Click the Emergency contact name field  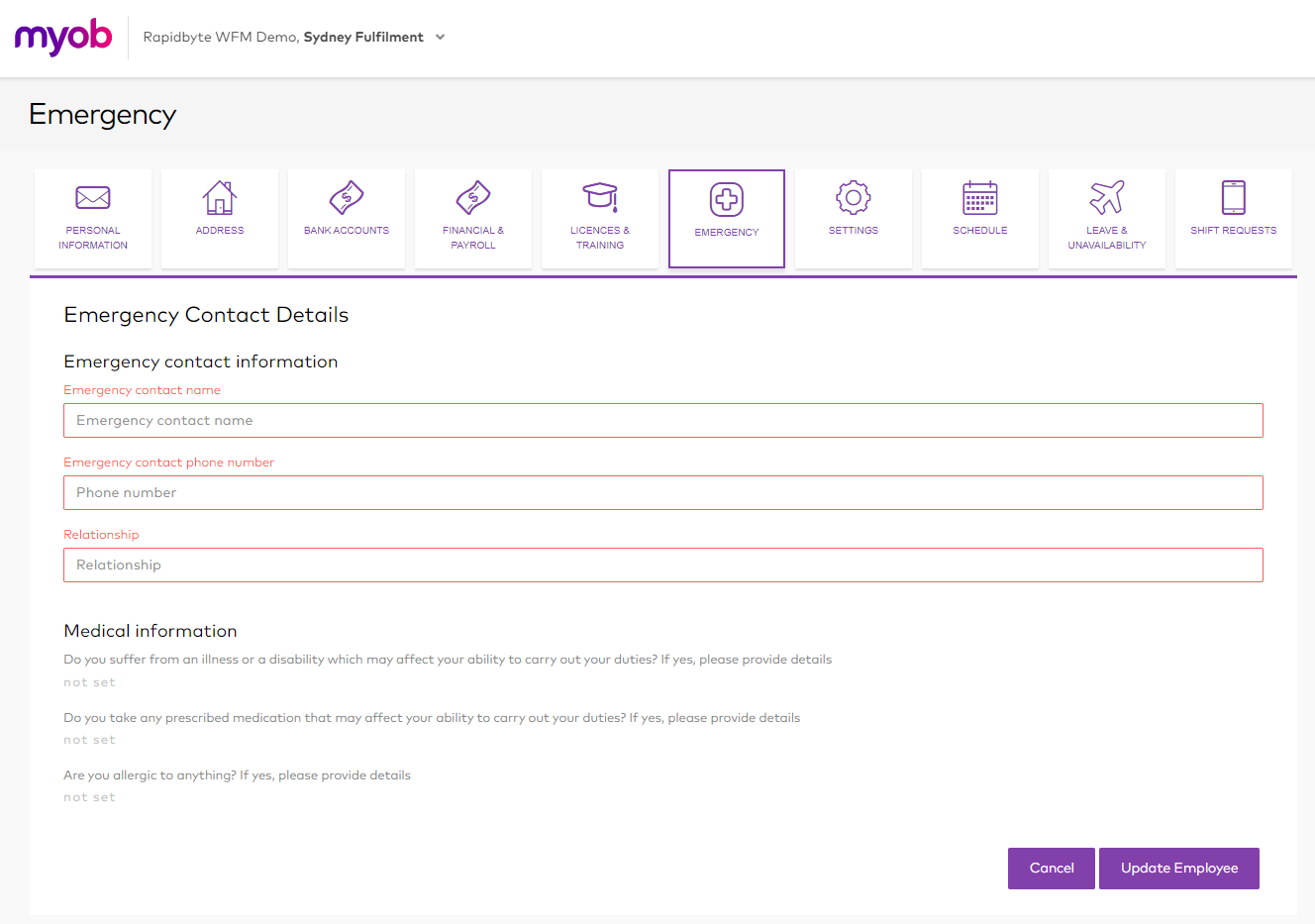[663, 420]
